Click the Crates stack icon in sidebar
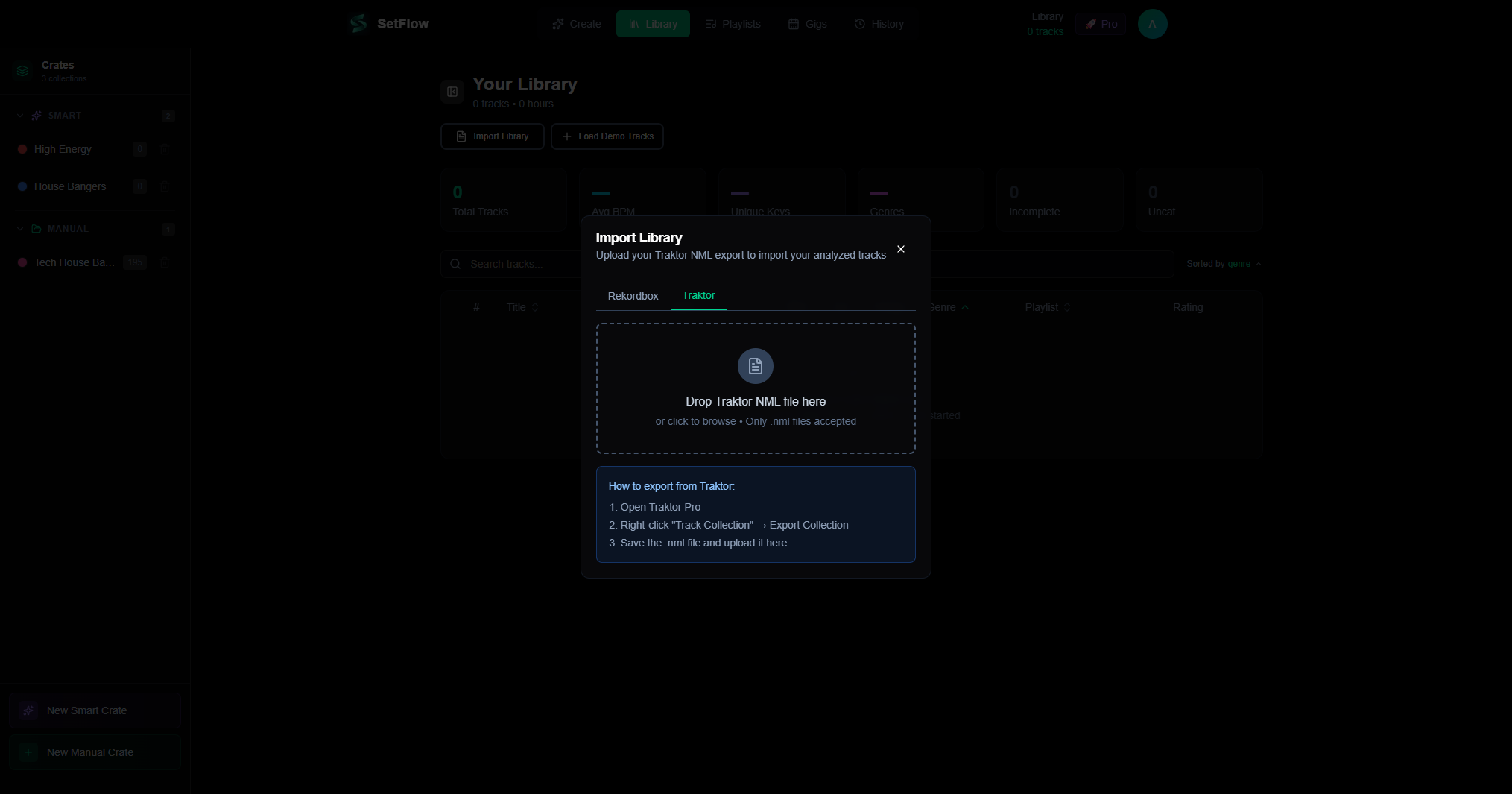Screen dimensions: 1512x794 (22, 71)
